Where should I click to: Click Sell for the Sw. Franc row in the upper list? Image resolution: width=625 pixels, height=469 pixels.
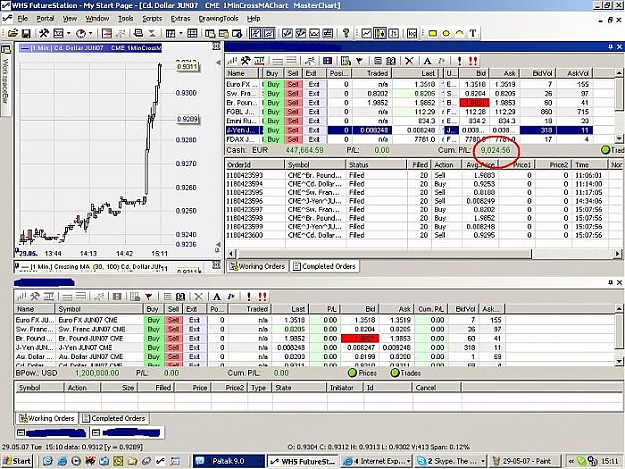pyautogui.click(x=293, y=94)
